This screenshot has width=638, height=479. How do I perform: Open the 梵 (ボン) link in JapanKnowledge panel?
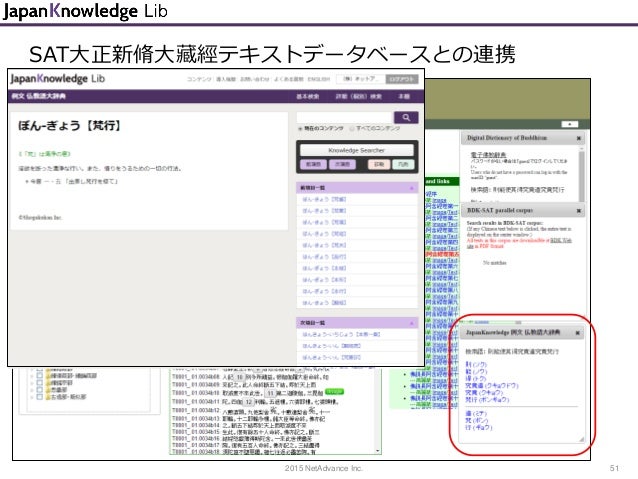tap(477, 420)
